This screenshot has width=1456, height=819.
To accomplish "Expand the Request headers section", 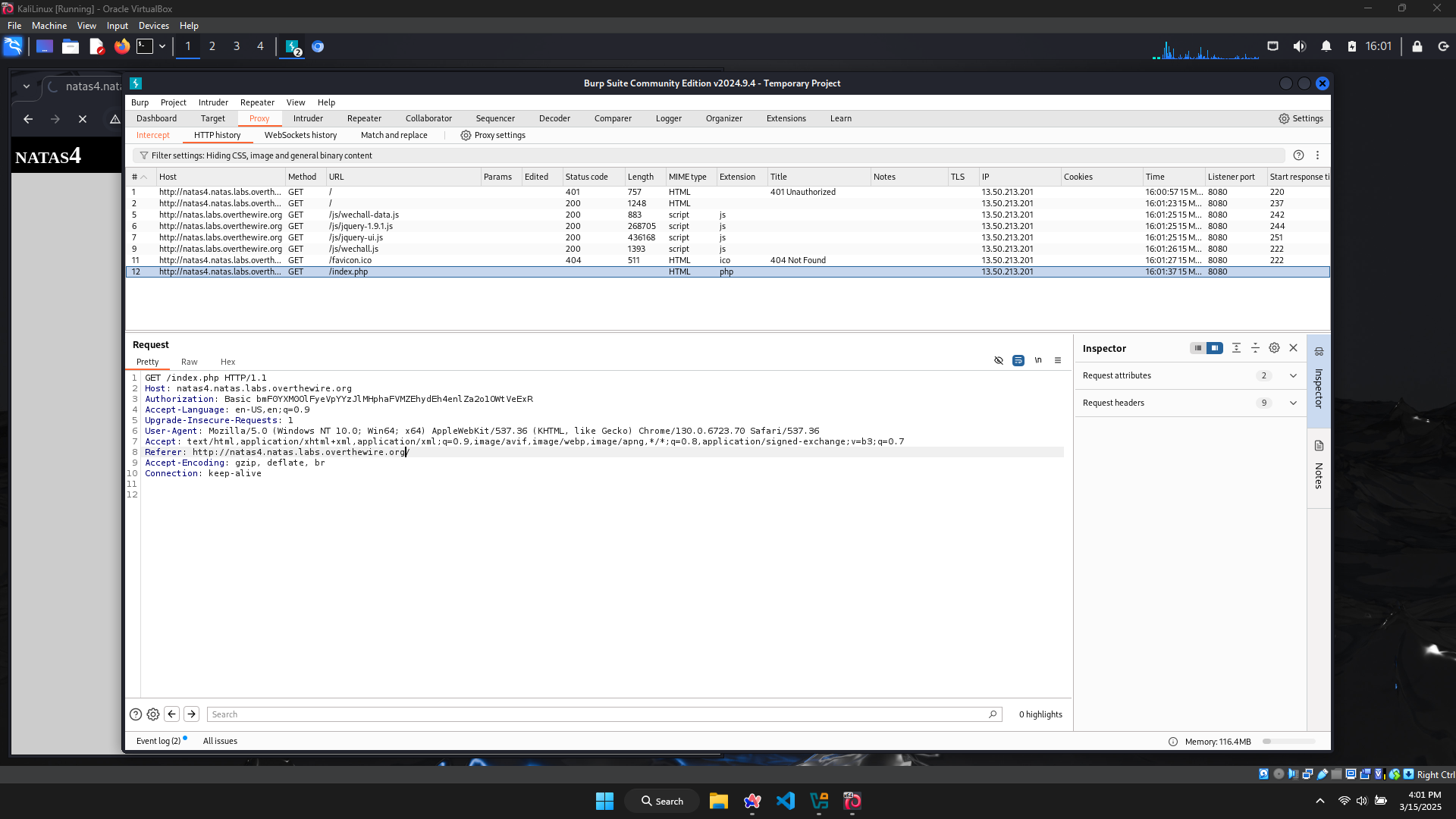I will (1190, 403).
